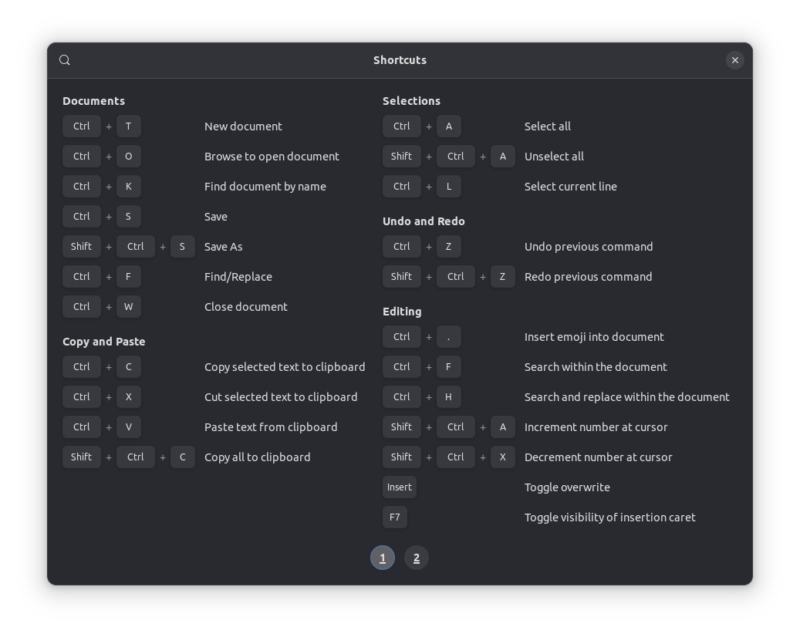Click the Shortcuts title bar text
This screenshot has width=800, height=637.
coord(399,59)
